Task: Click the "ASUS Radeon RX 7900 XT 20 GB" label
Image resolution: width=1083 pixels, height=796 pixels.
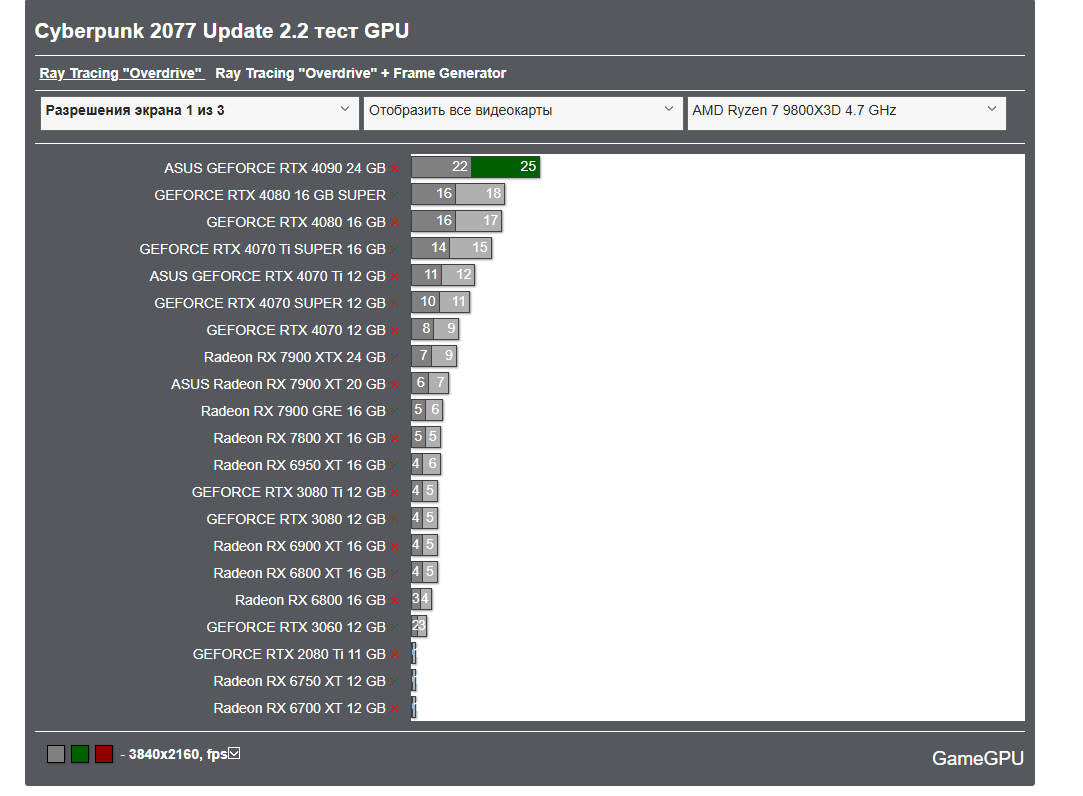Action: click(278, 384)
